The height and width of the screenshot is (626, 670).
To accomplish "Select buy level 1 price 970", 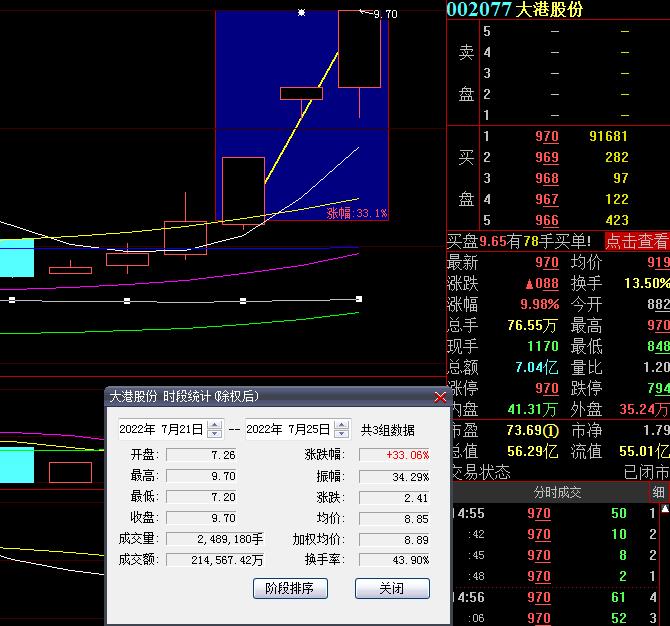I will 547,136.
